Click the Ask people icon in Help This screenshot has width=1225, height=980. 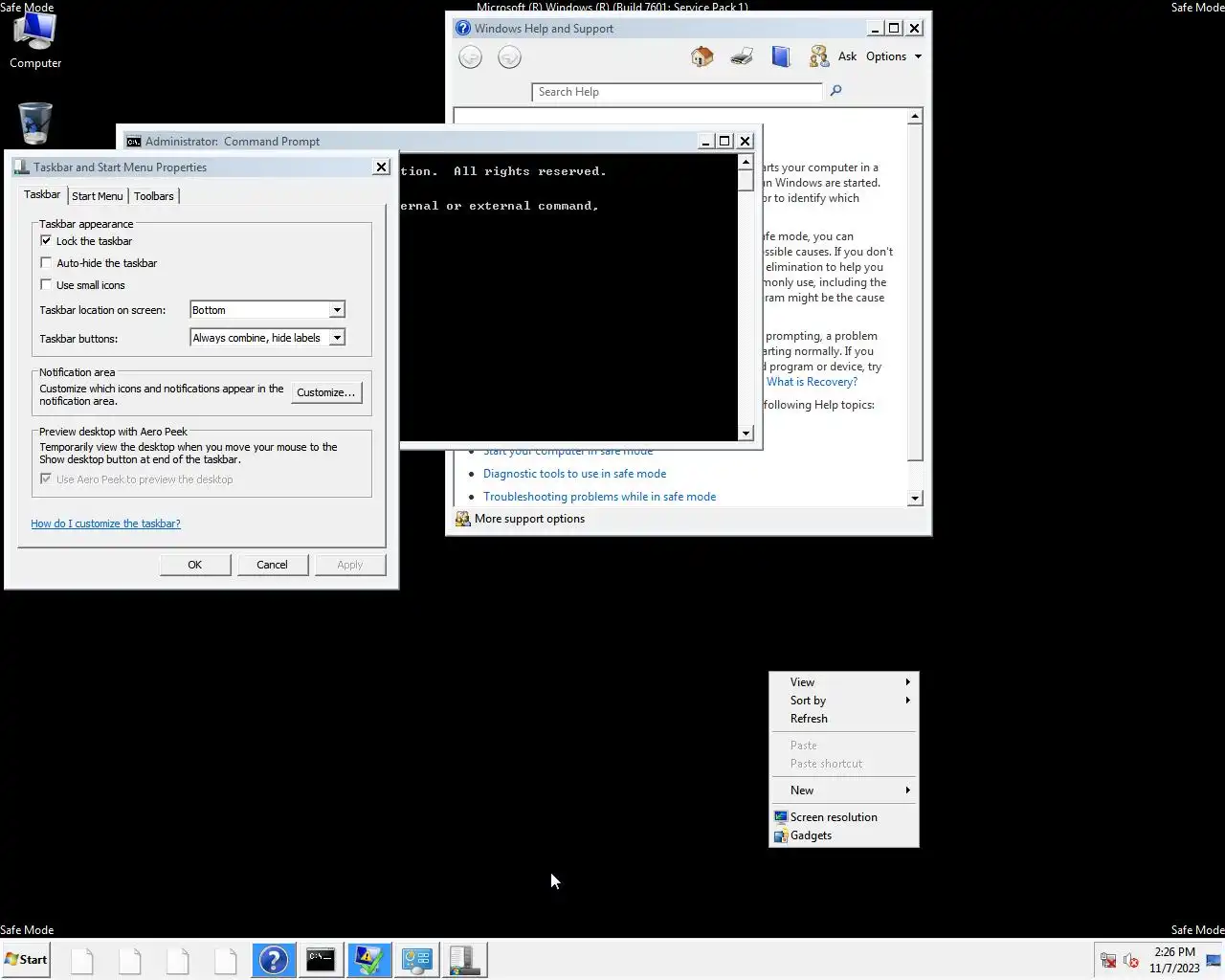(818, 56)
